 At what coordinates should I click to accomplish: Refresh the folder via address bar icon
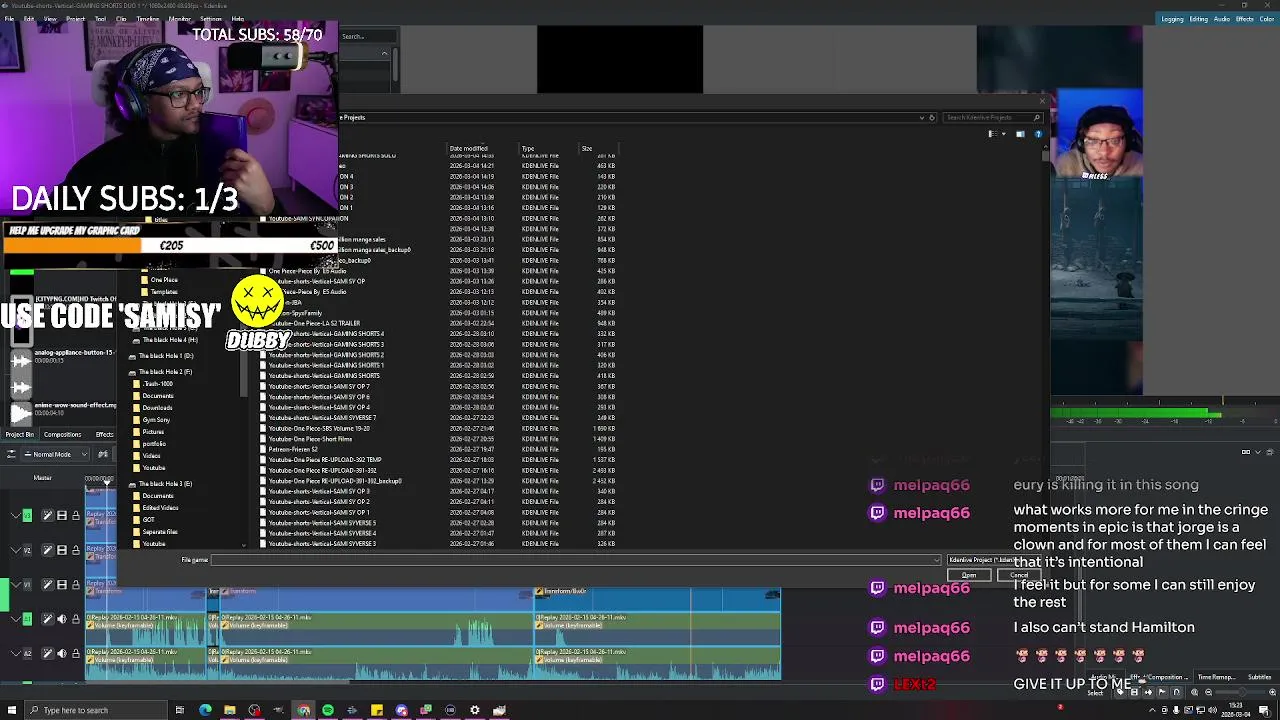[x=931, y=118]
